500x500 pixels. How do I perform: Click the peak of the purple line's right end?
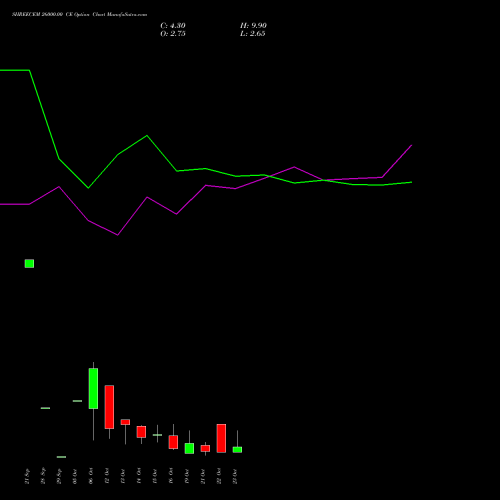pyautogui.click(x=411, y=146)
